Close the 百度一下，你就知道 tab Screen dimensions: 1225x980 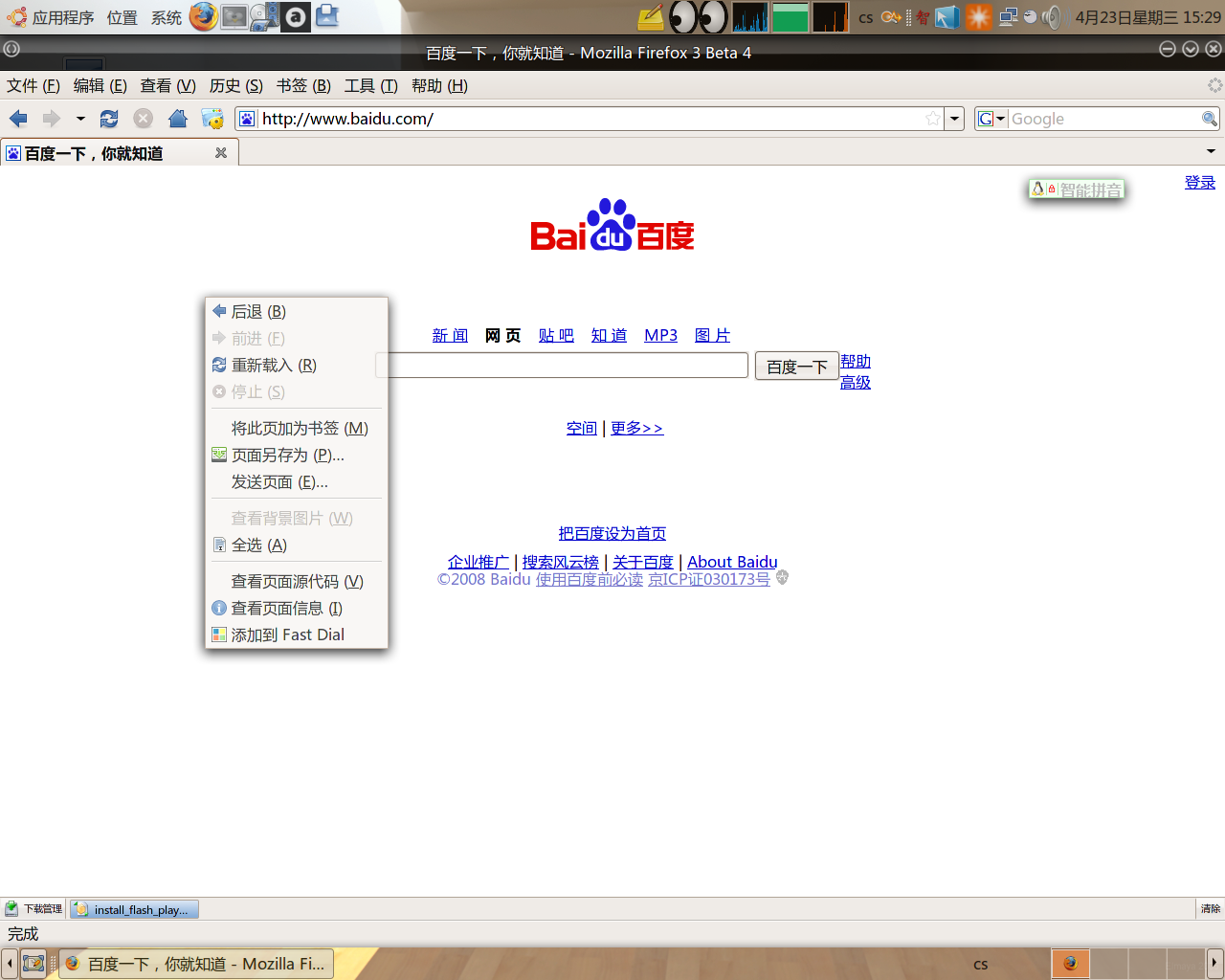[x=221, y=153]
